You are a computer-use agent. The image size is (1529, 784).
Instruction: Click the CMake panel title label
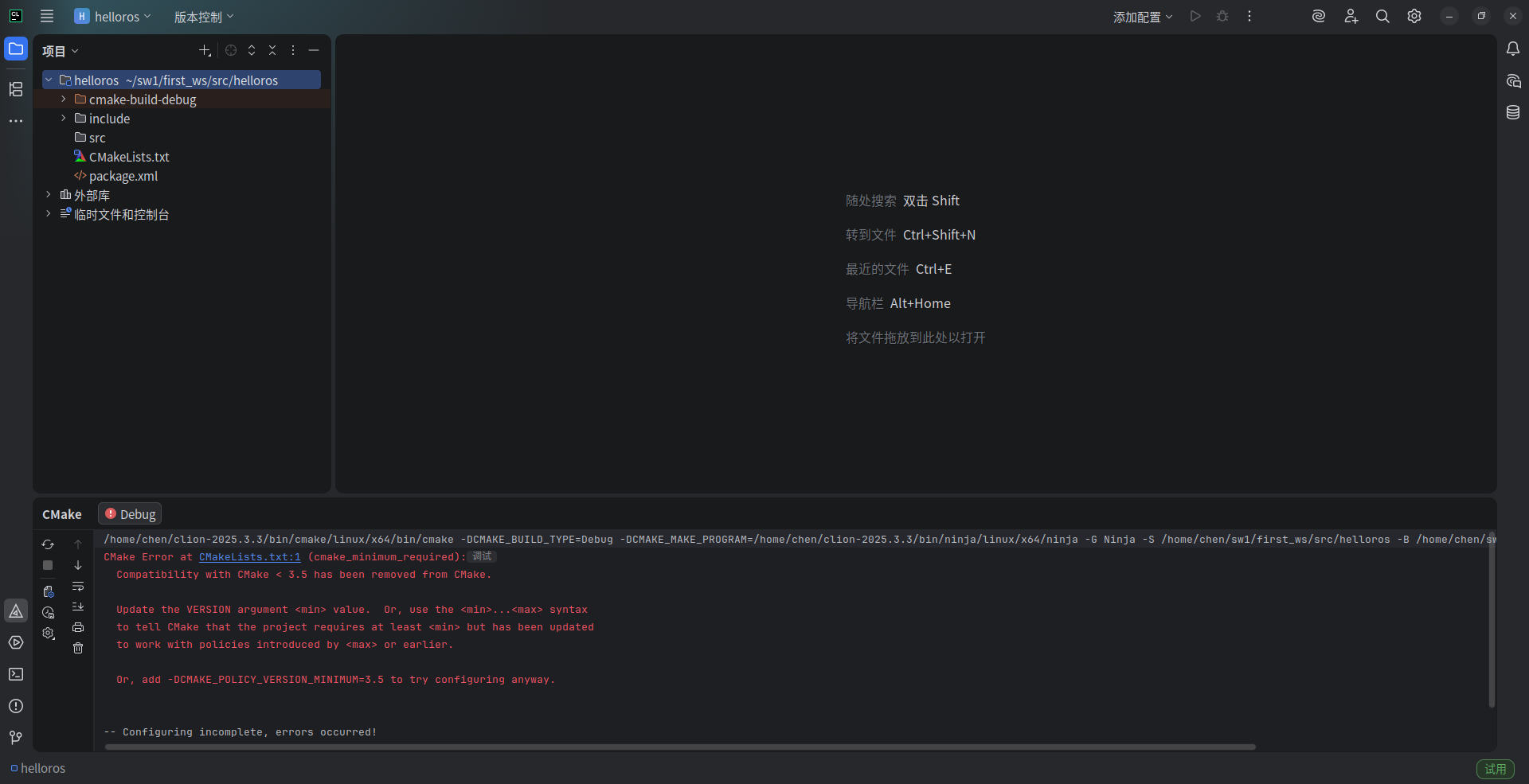[x=62, y=514]
